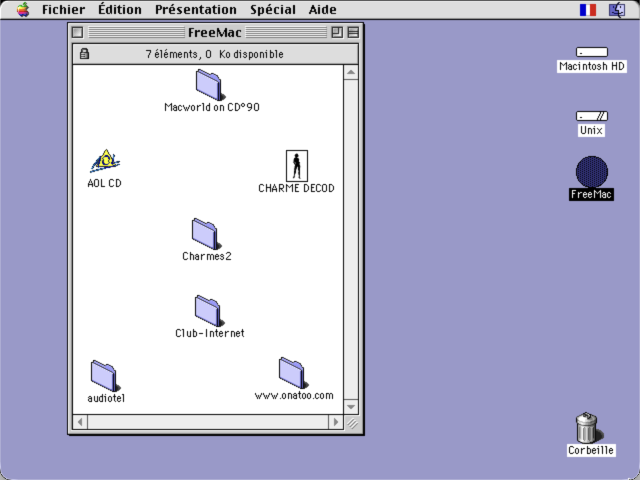
Task: Click the '7 éléments, 0 Ko disponible' status text
Action: [215, 54]
